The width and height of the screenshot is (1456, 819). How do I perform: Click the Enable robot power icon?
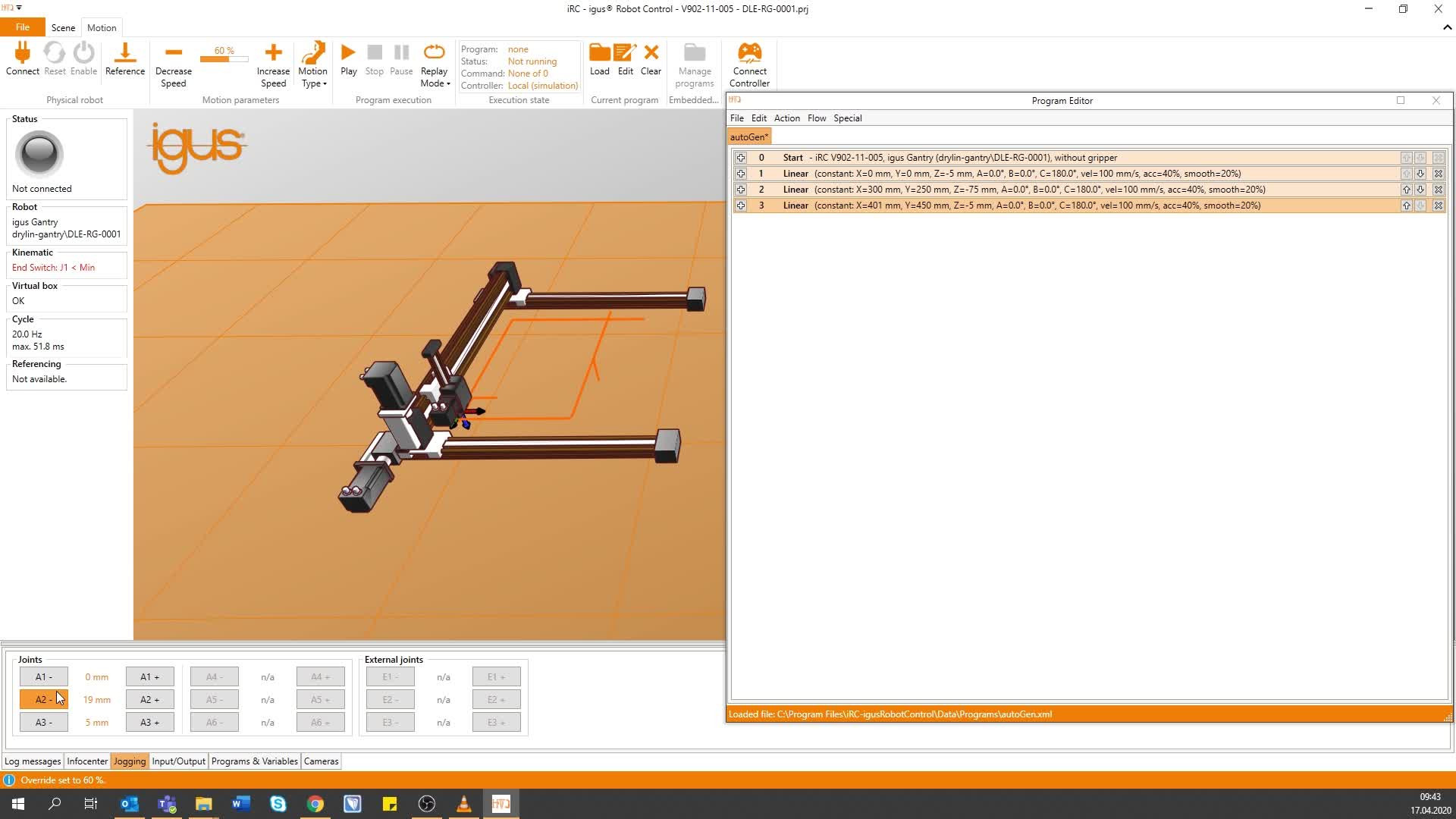click(83, 53)
